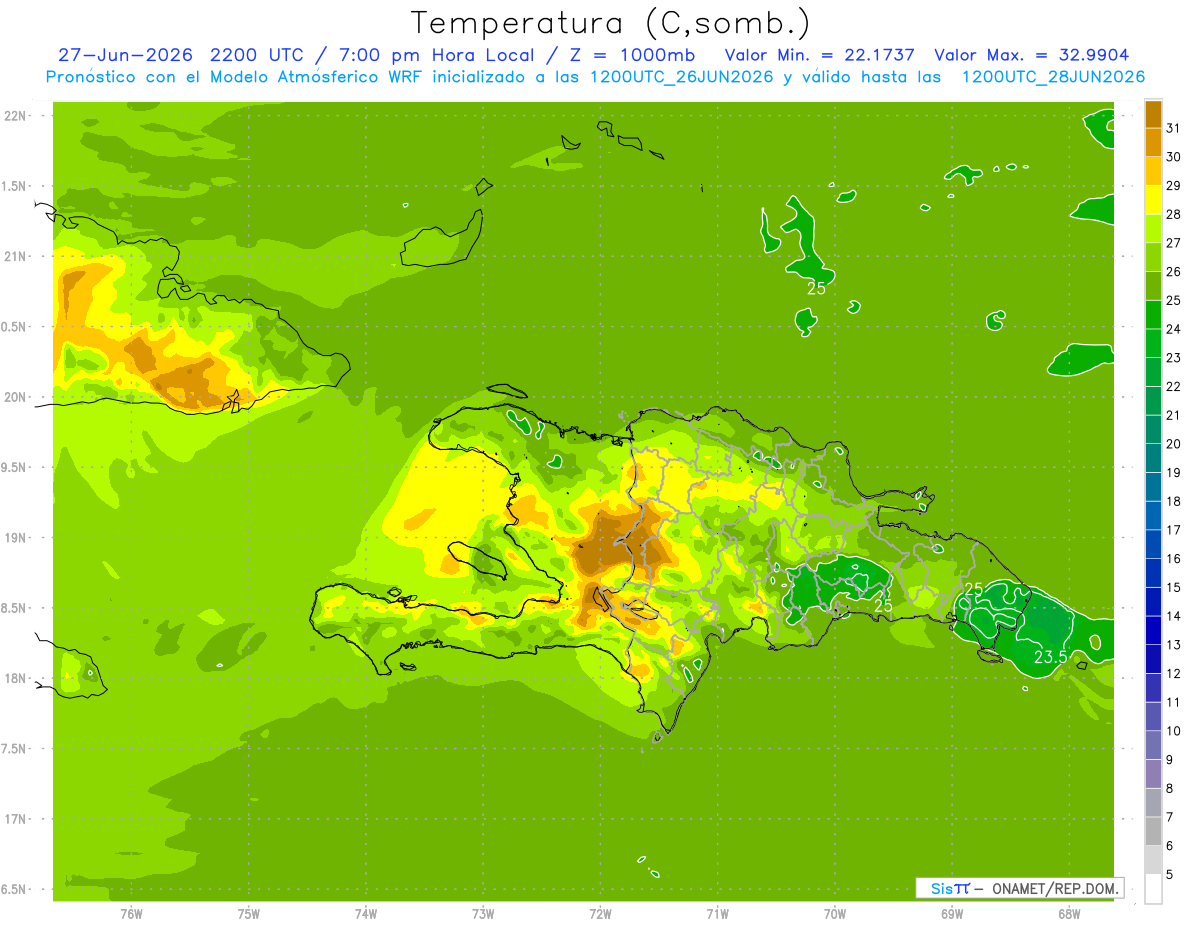Image resolution: width=1200 pixels, height=927 pixels.
Task: Click the color scale label '28'
Action: (1174, 213)
